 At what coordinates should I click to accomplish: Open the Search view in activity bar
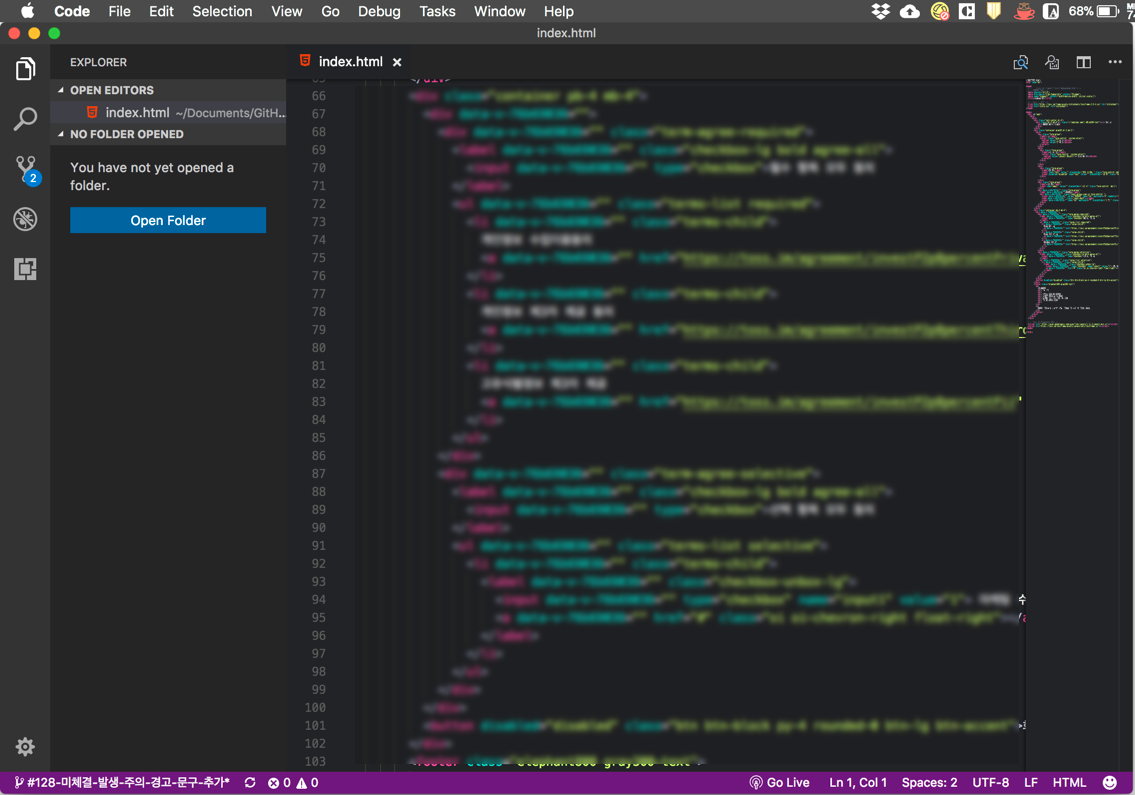point(25,119)
